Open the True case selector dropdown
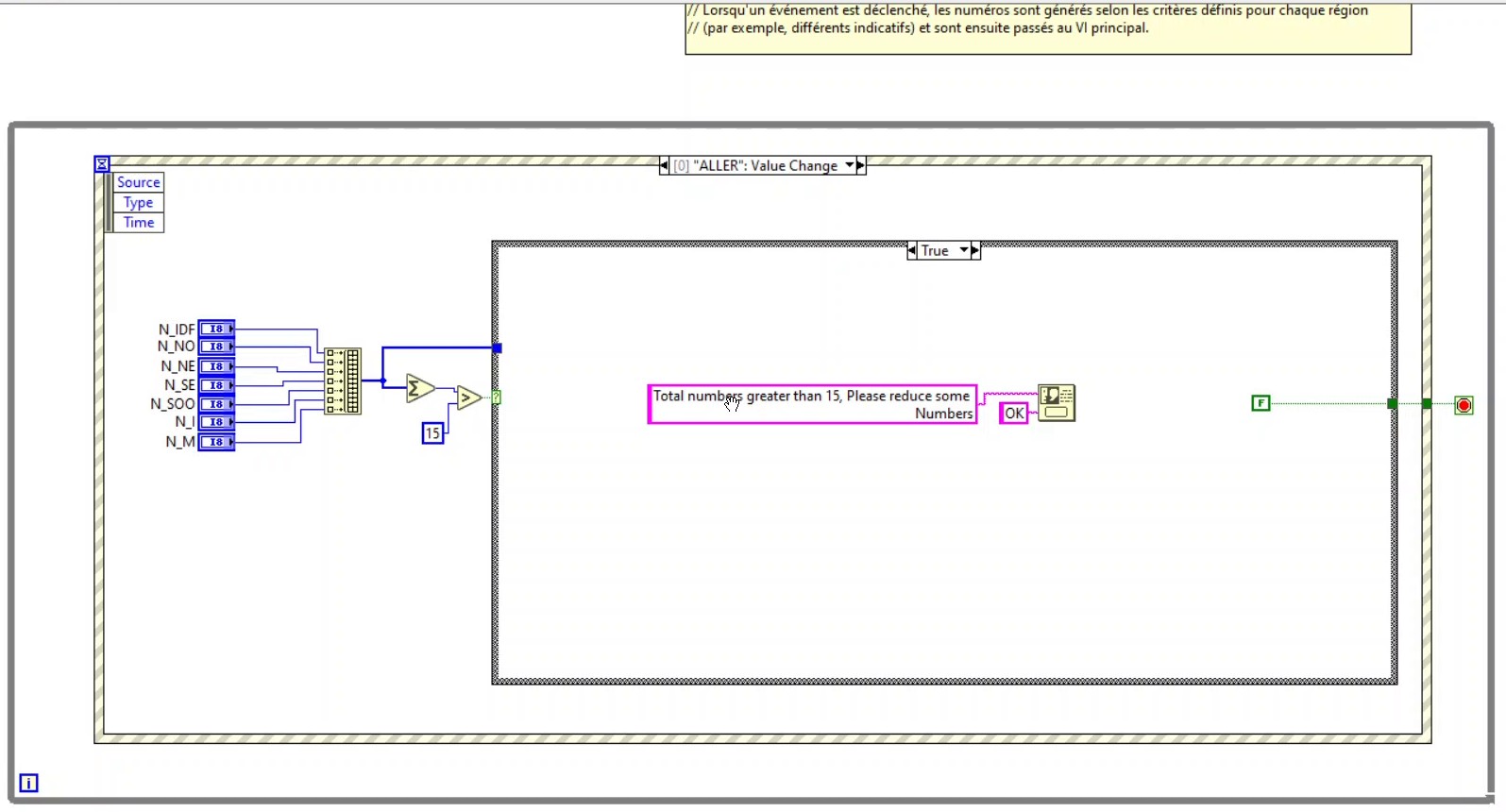Viewport: 1506px width, 812px height. (964, 250)
